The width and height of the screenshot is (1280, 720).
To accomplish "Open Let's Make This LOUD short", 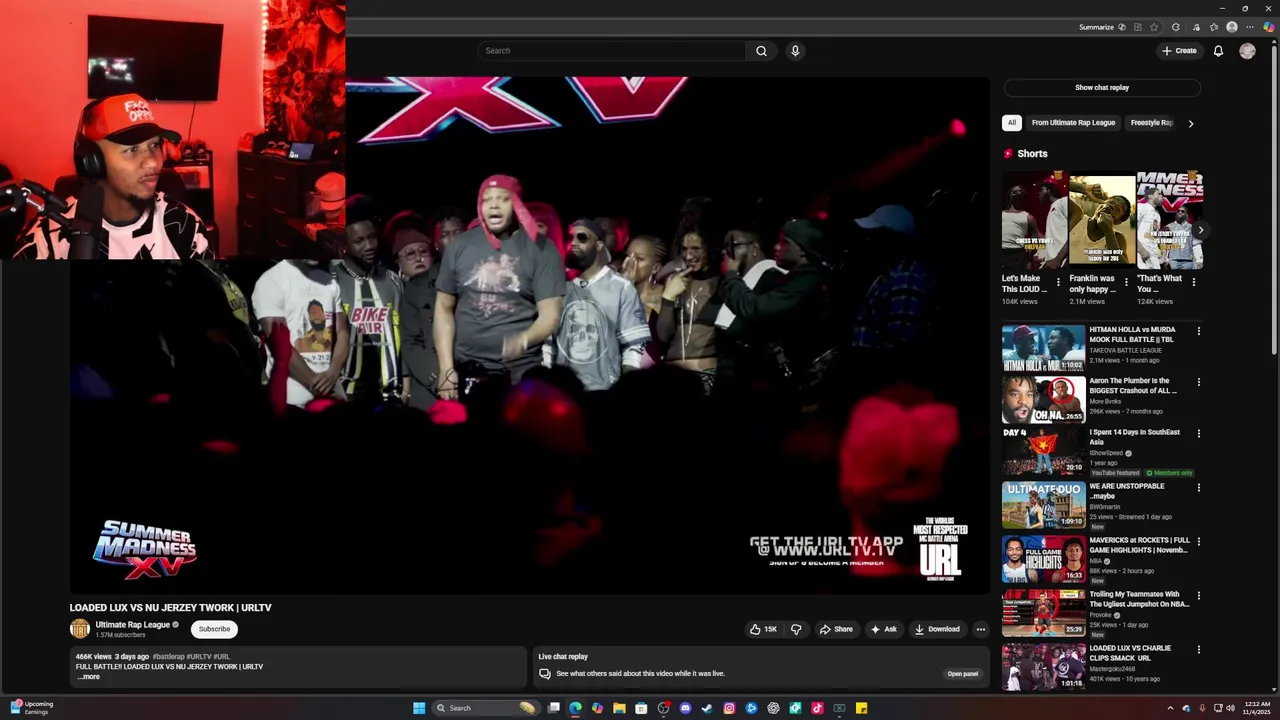I will (1034, 220).
